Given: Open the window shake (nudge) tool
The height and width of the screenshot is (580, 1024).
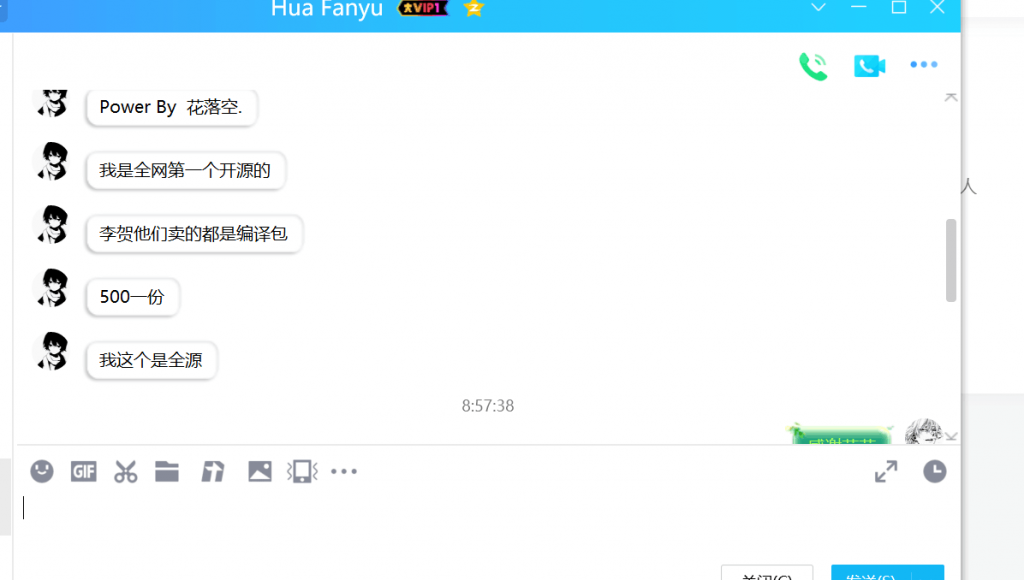Looking at the screenshot, I should 302,471.
